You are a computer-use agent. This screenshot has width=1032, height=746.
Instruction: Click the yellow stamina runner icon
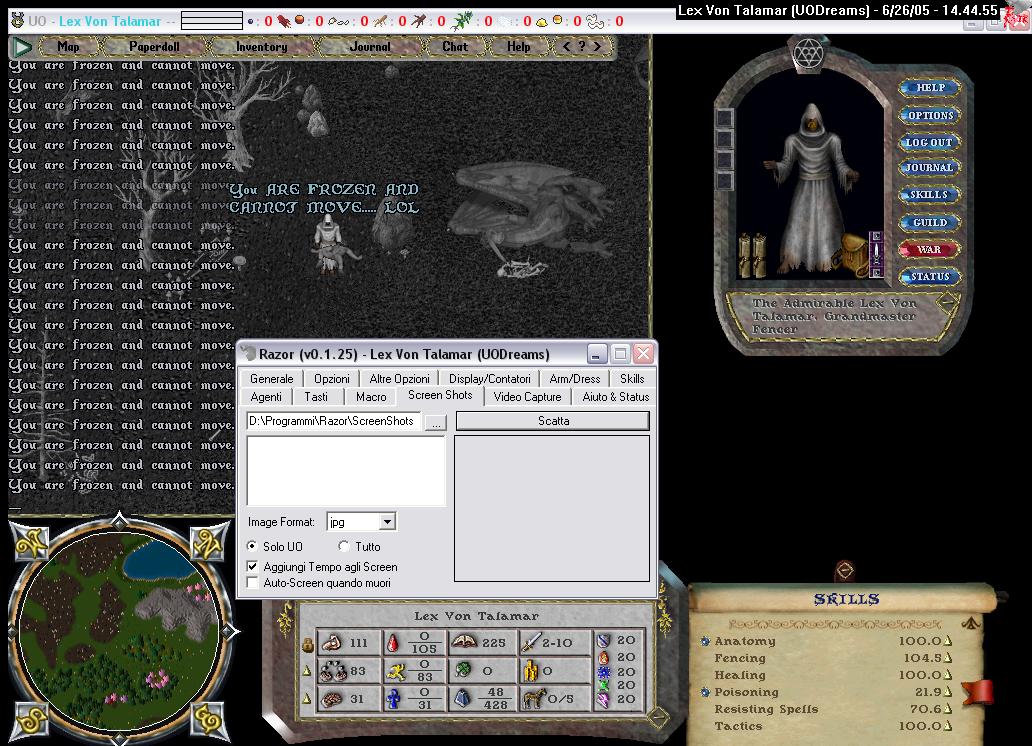coord(396,671)
